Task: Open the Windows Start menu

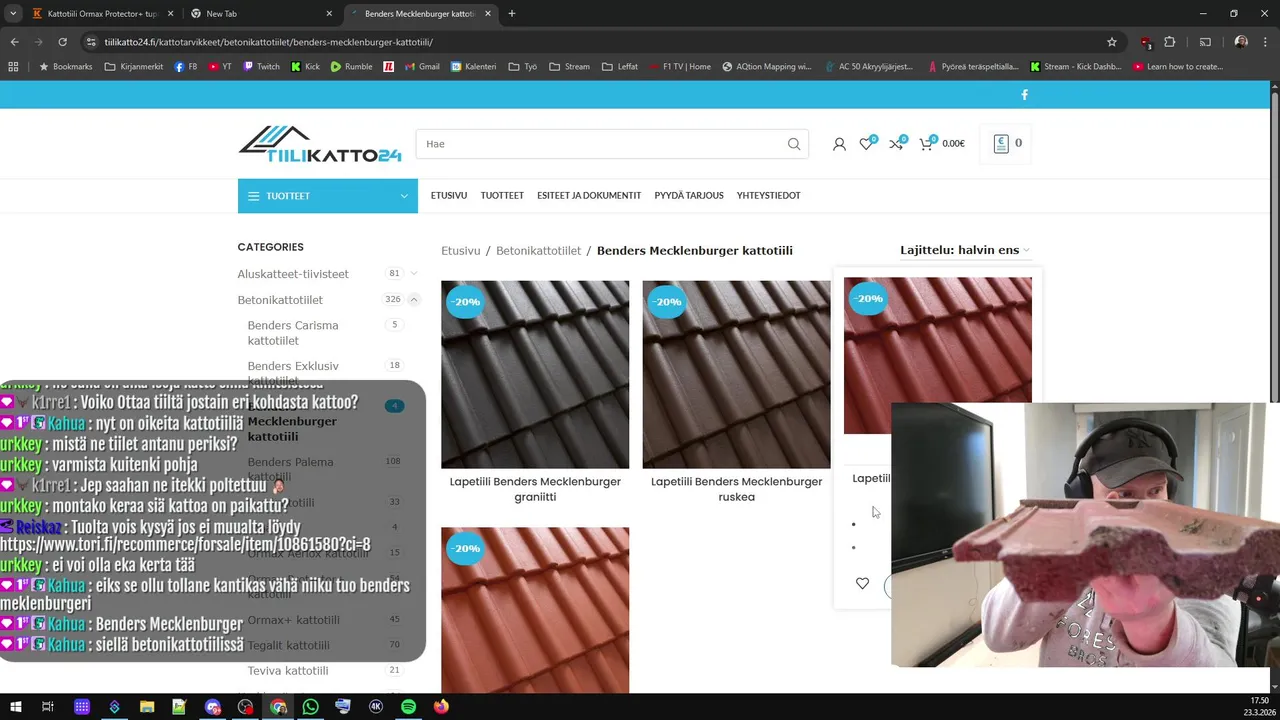Action: pos(15,707)
